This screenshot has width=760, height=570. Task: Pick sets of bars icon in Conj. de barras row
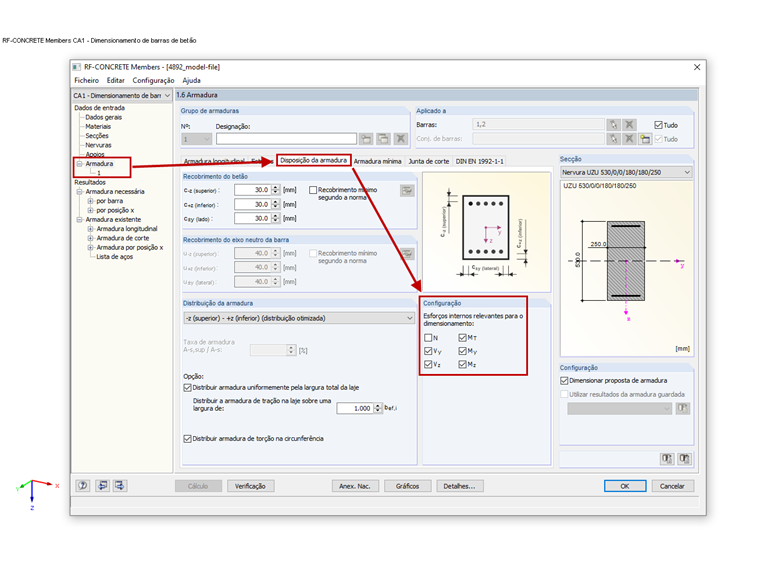click(x=613, y=139)
